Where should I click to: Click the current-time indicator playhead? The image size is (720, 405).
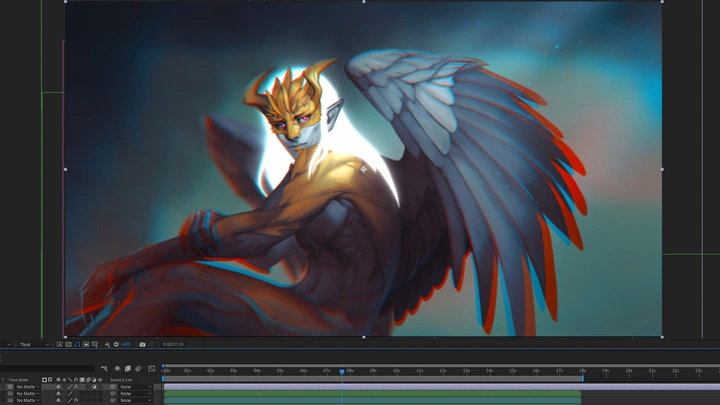(342, 371)
